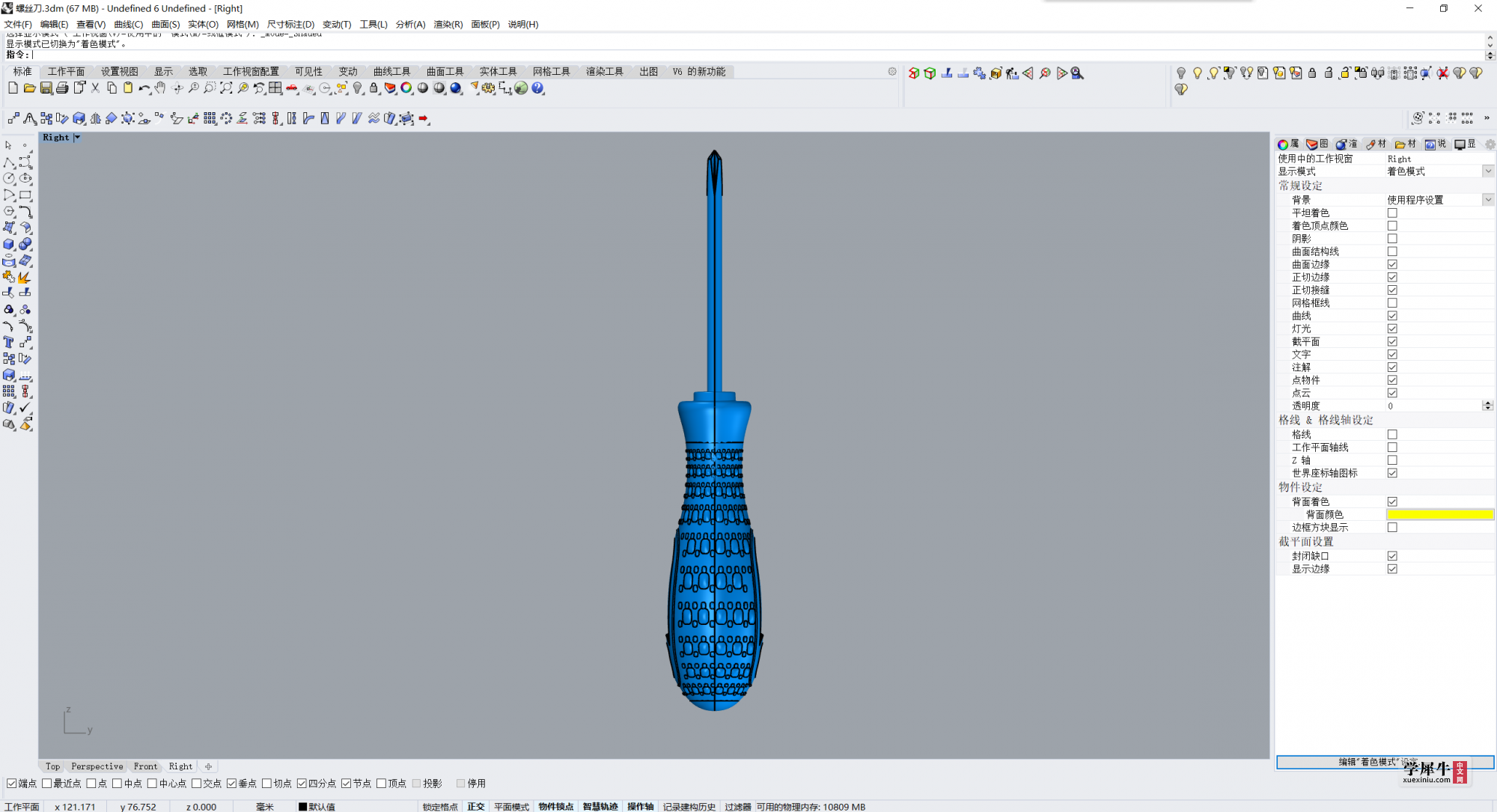Select the Rectangle drawing tool

pyautogui.click(x=25, y=195)
